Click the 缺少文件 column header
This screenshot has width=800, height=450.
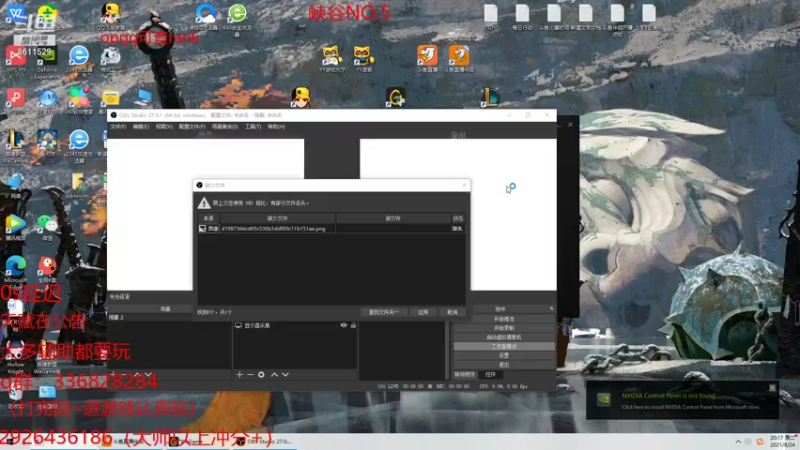coord(278,218)
